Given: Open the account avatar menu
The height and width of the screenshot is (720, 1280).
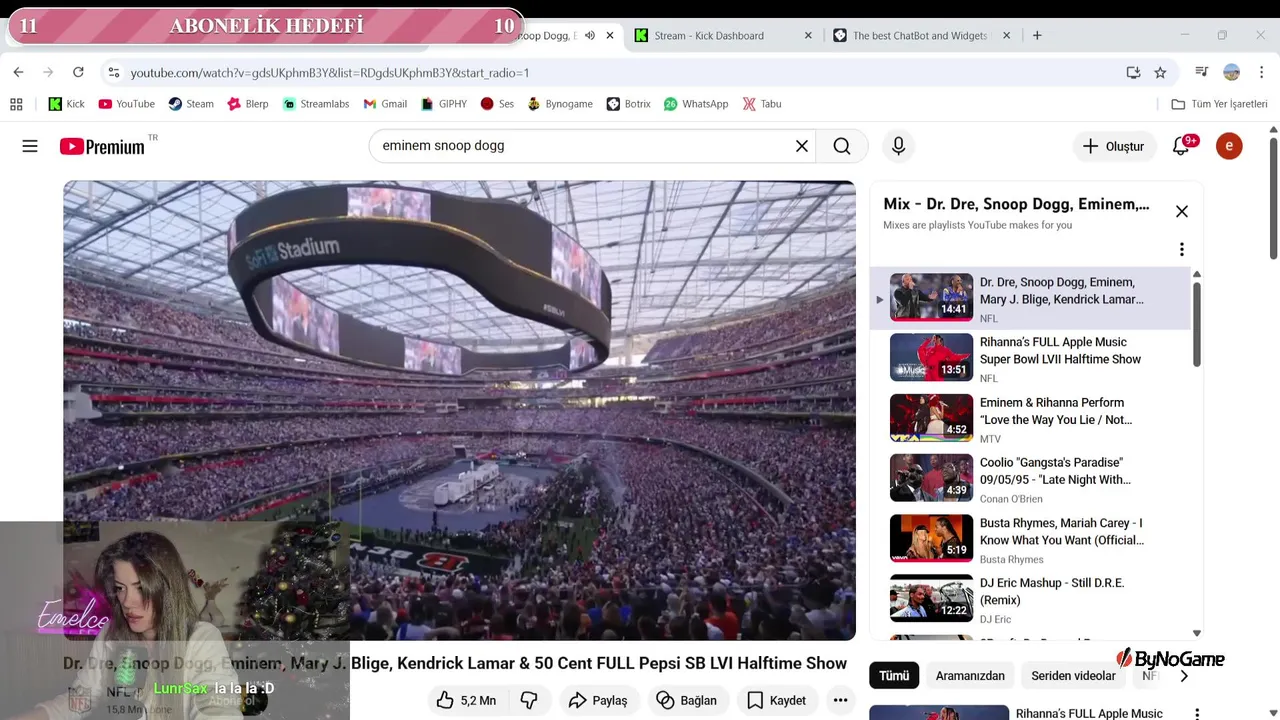Looking at the screenshot, I should point(1229,146).
